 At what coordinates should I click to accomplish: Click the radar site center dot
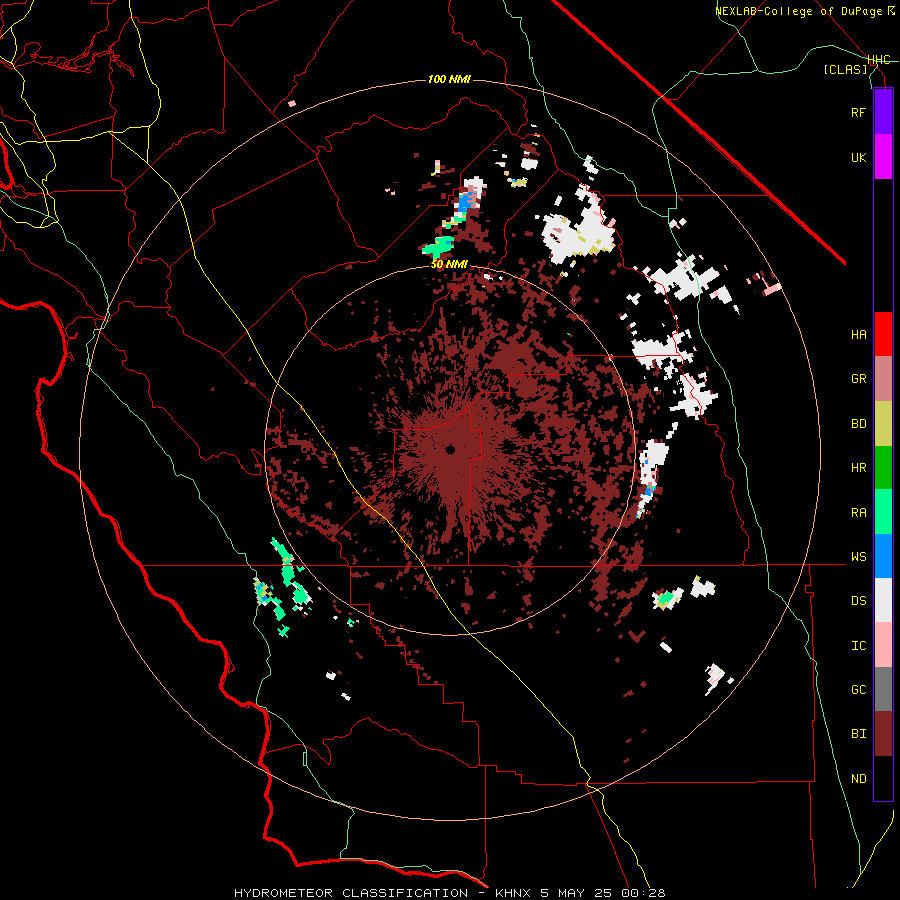click(451, 450)
